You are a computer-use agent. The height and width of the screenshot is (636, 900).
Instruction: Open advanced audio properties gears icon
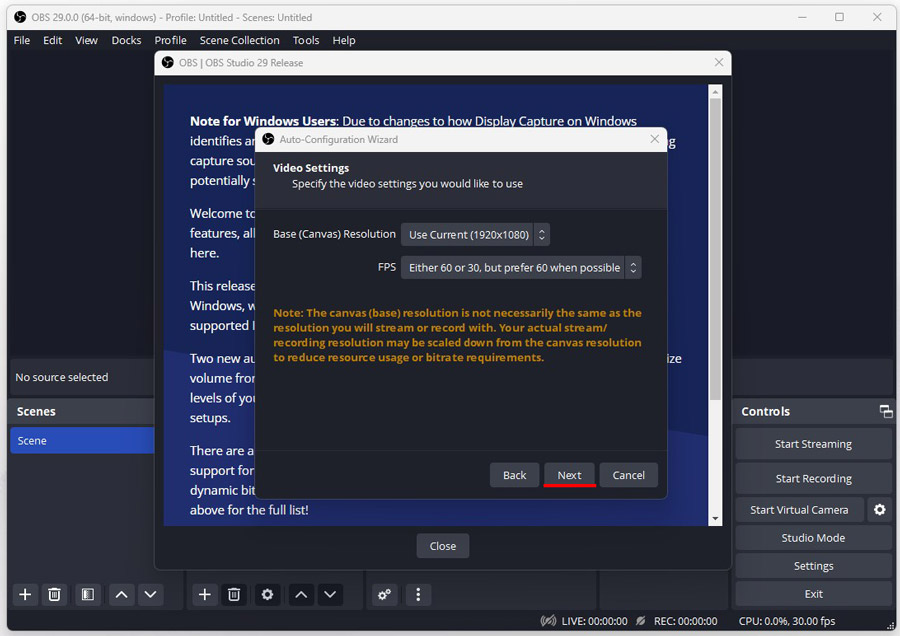(385, 594)
